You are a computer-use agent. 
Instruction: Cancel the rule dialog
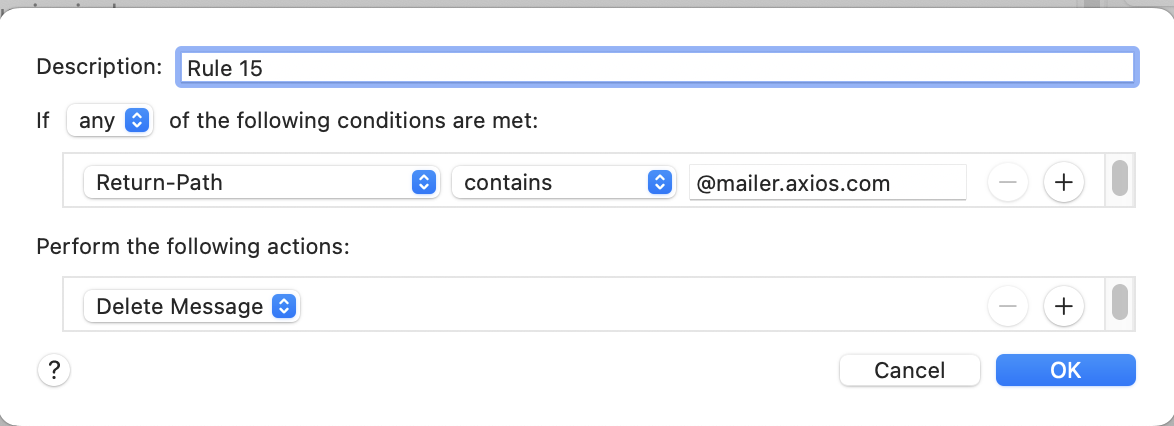point(909,370)
